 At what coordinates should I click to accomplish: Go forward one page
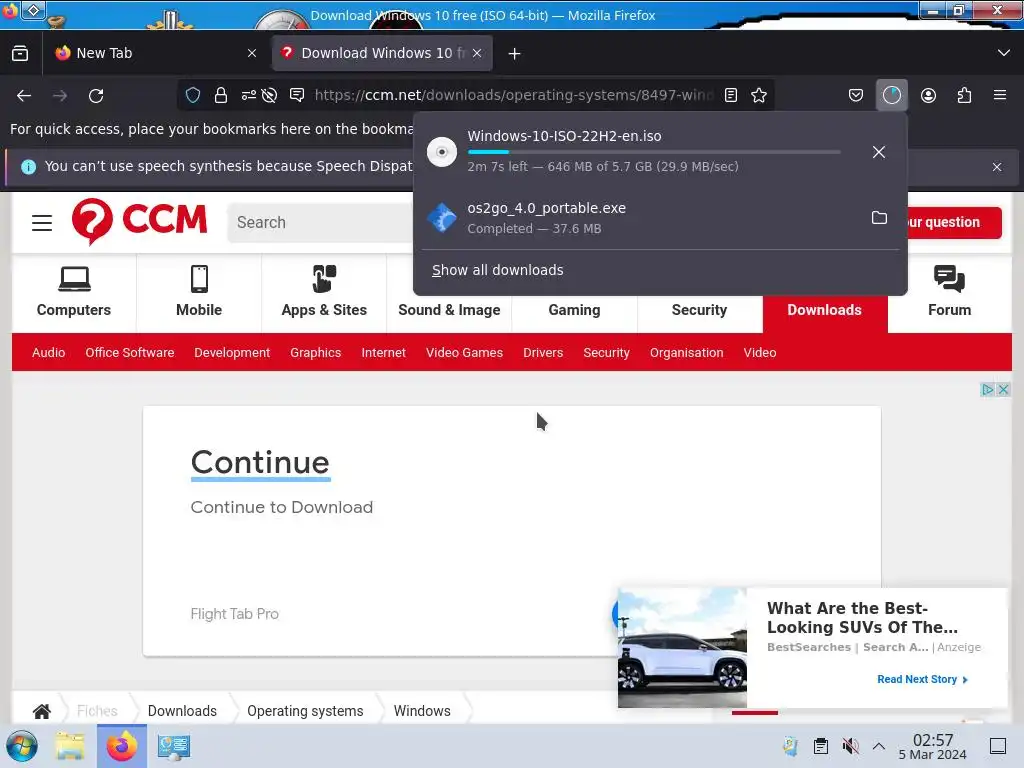coord(60,95)
